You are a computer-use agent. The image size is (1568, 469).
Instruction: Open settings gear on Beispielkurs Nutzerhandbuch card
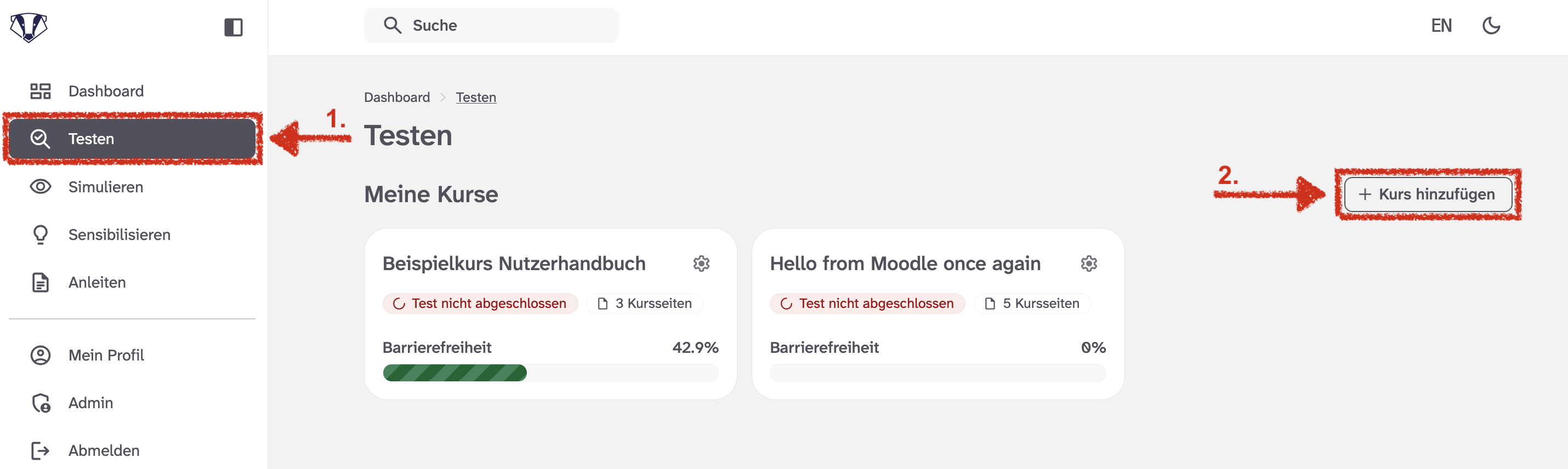pyautogui.click(x=701, y=264)
